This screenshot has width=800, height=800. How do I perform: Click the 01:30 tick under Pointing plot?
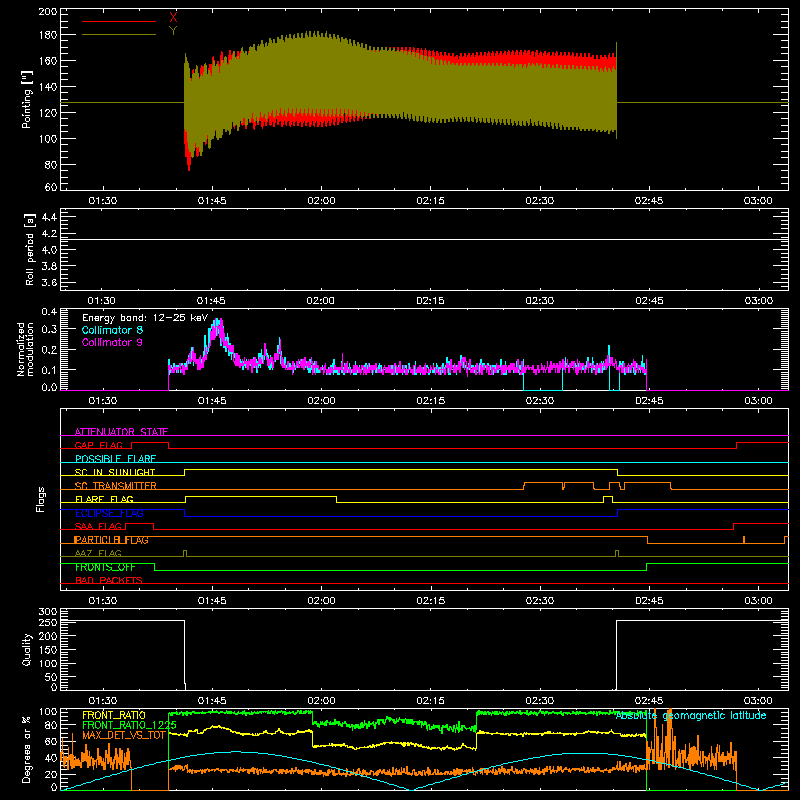[103, 201]
